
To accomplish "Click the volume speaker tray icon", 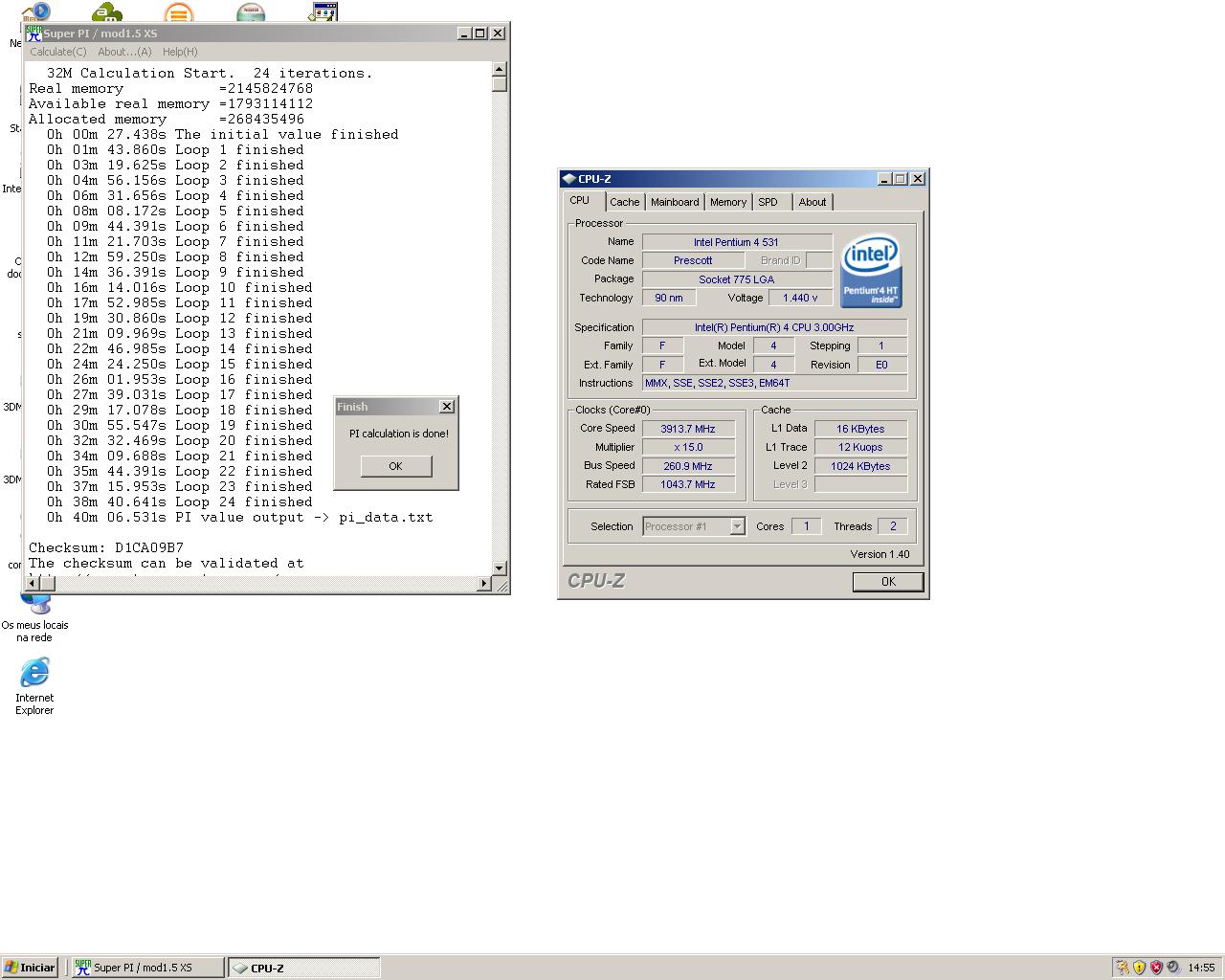I will [1173, 968].
